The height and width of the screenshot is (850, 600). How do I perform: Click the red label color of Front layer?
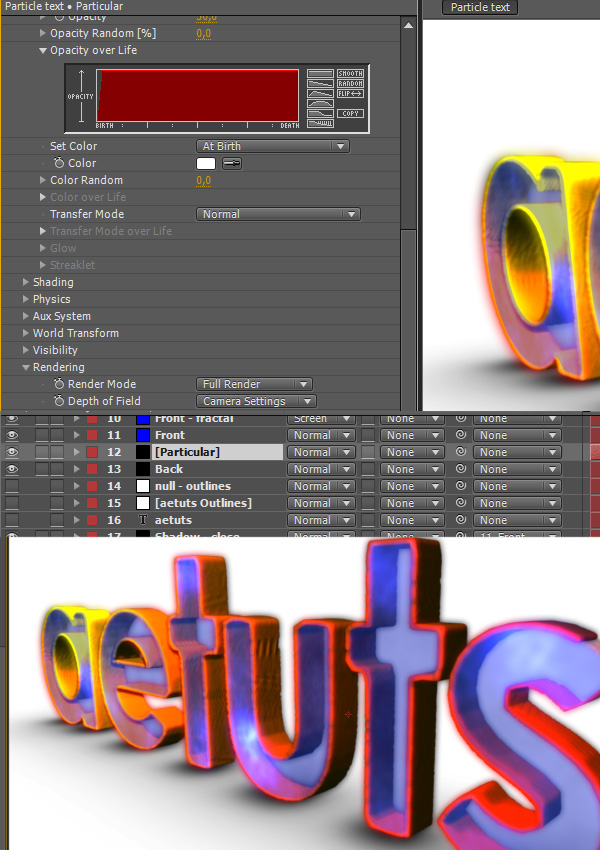[92, 435]
